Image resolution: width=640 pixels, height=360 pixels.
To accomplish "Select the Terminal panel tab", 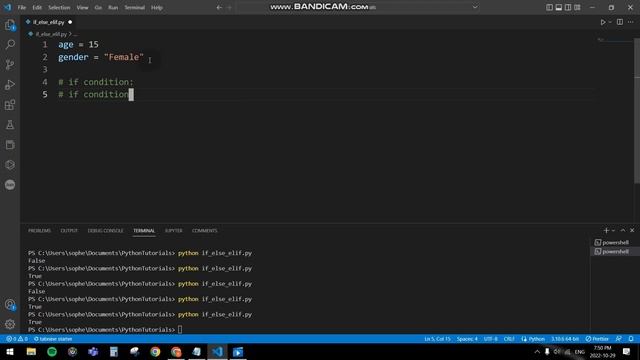I will click(x=144, y=231).
